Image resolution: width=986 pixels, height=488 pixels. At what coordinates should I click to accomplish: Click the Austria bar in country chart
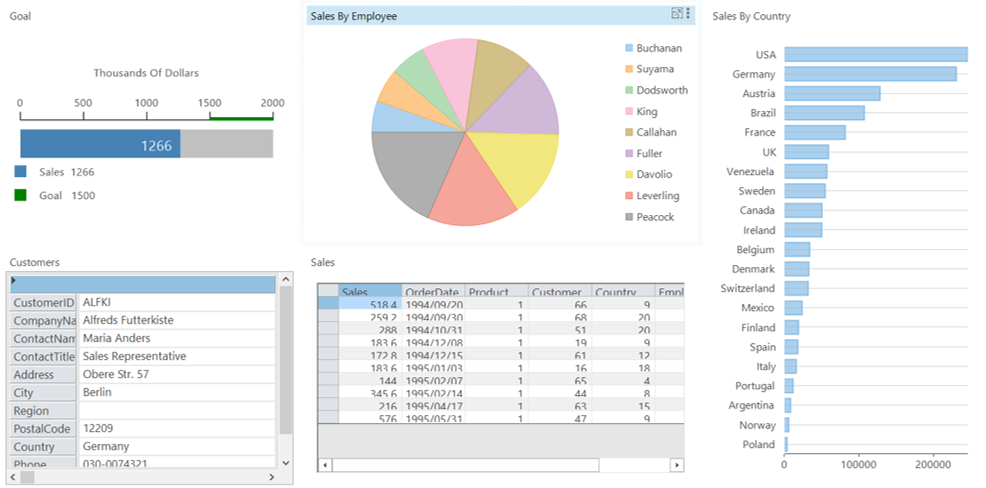coord(832,94)
